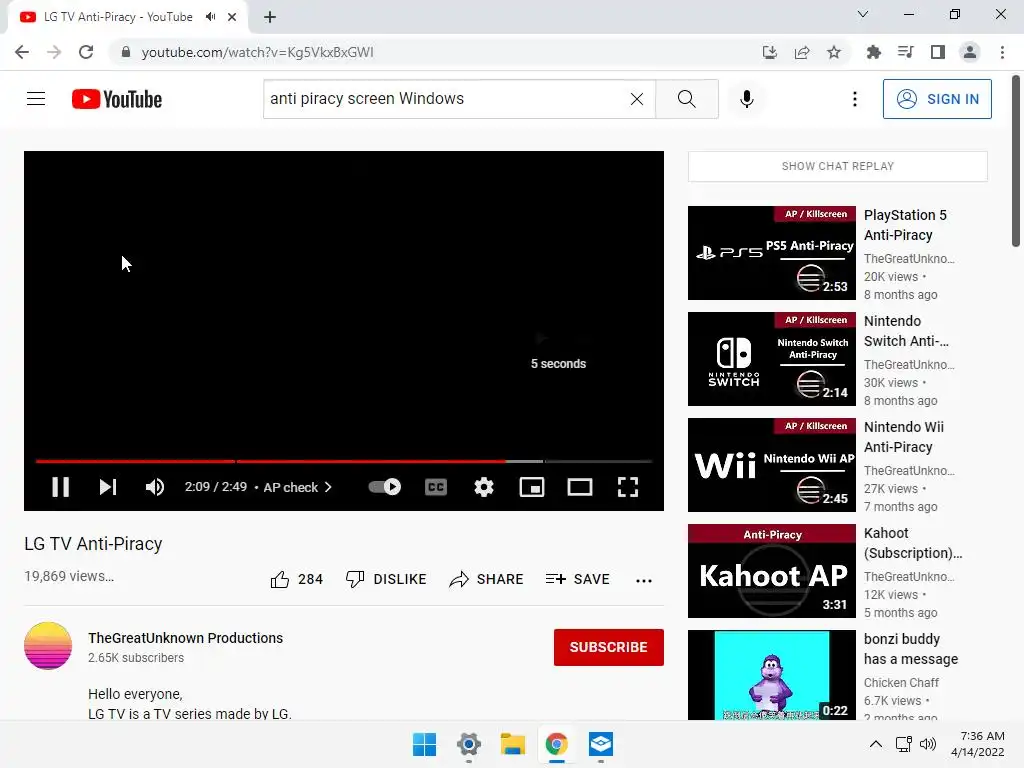Image resolution: width=1024 pixels, height=768 pixels.
Task: Open the Windows Start menu
Action: 424,744
